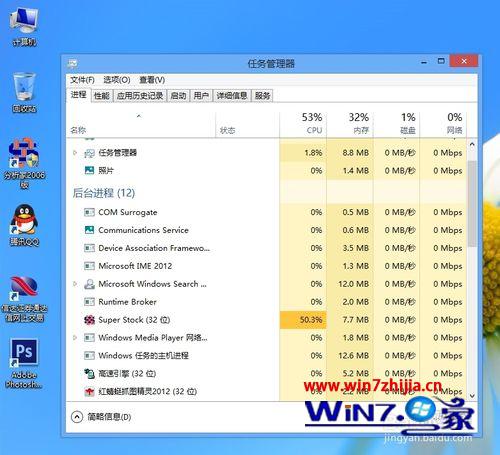Switch to the 用户 tab

point(201,96)
